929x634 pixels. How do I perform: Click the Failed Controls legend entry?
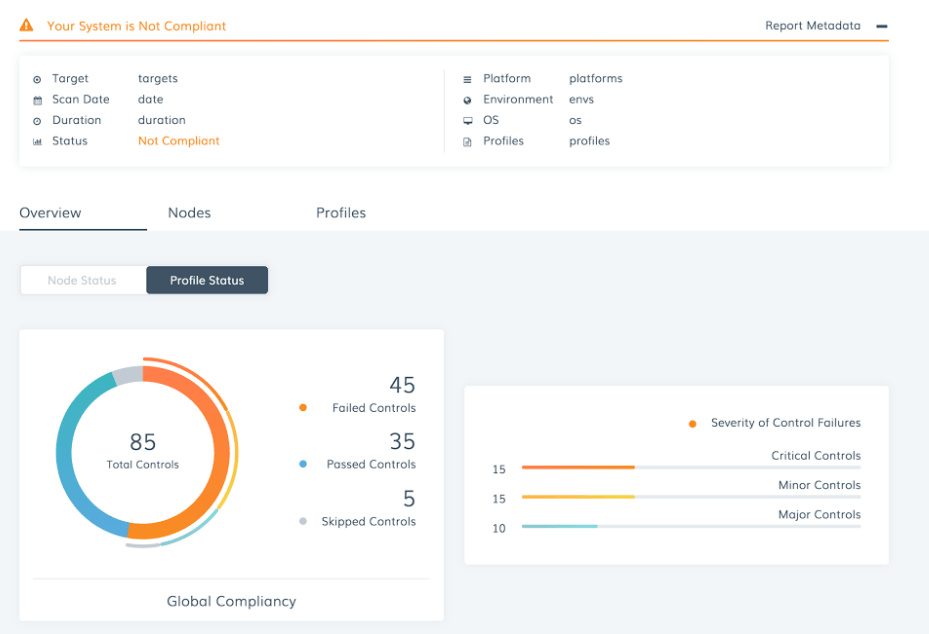coord(373,408)
